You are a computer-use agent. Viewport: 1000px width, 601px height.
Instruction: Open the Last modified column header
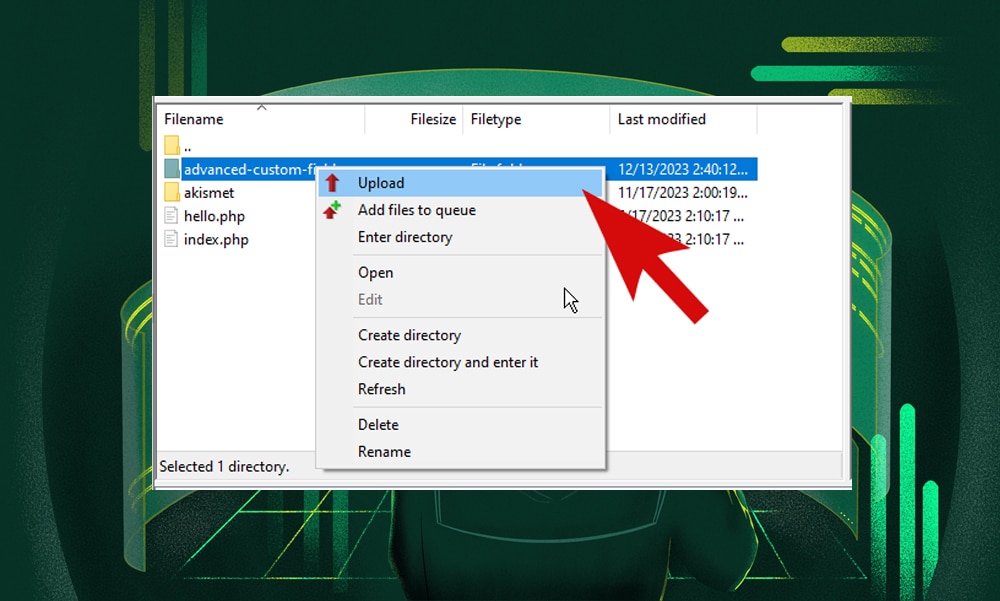tap(661, 119)
